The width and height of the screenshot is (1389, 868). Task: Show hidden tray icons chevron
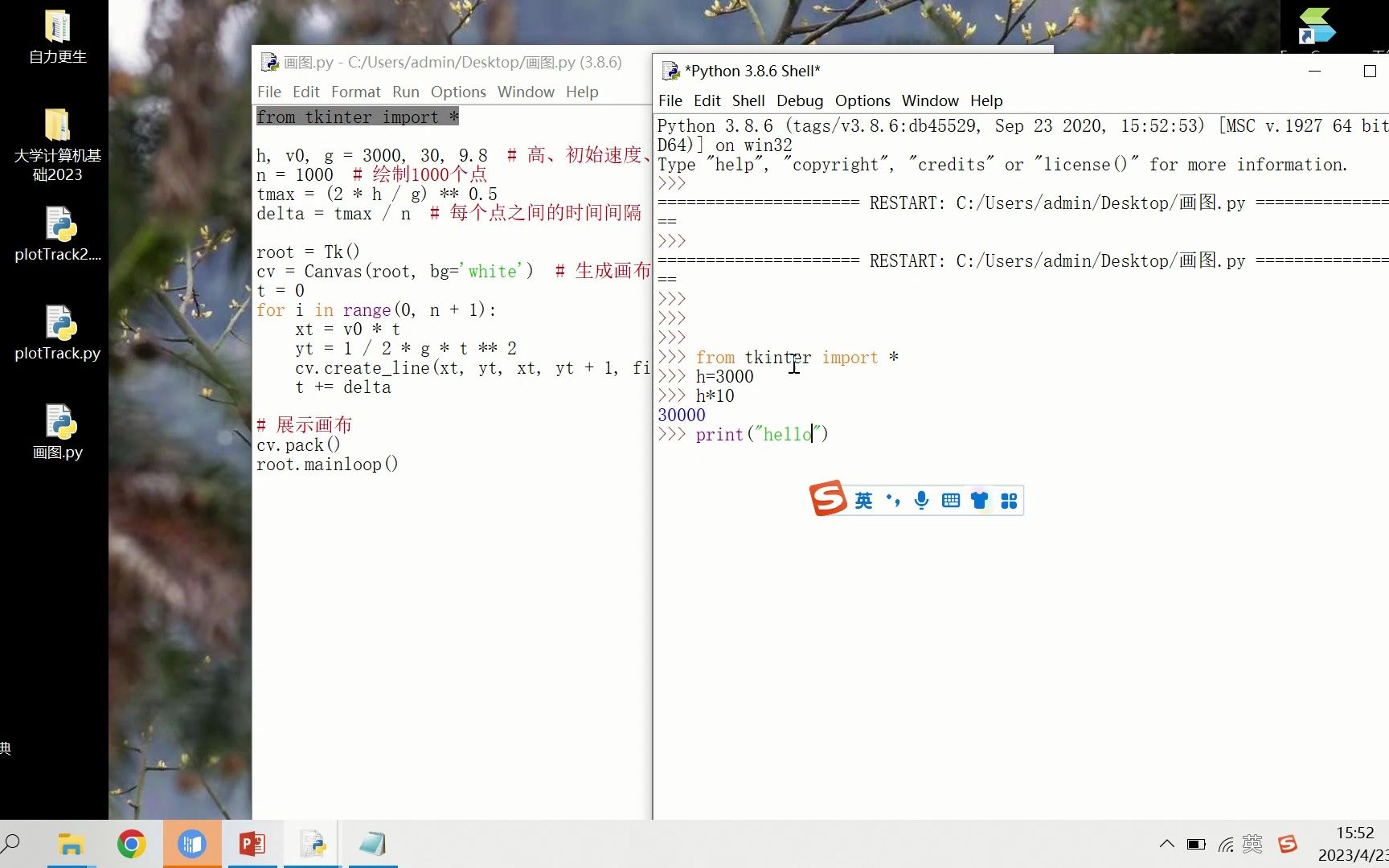(1166, 844)
